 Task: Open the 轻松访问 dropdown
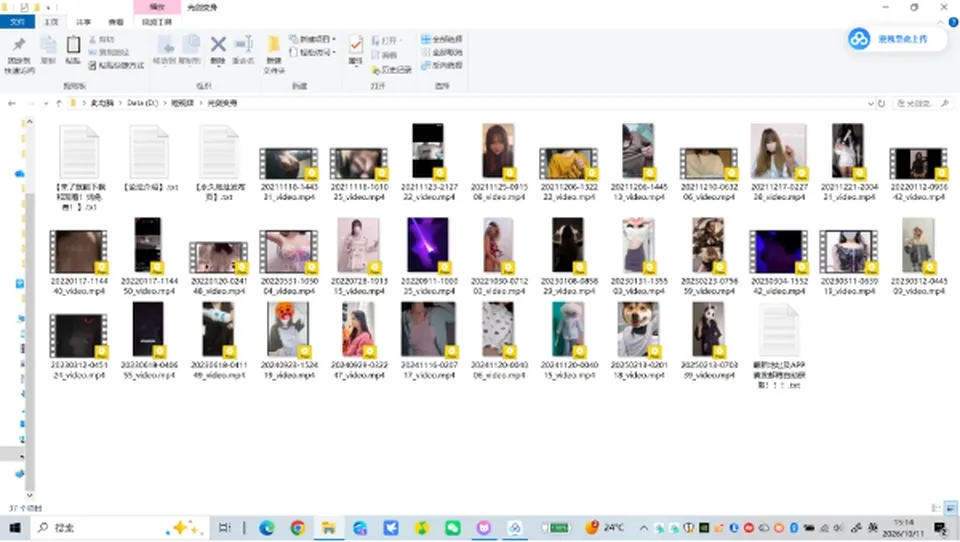tap(313, 52)
